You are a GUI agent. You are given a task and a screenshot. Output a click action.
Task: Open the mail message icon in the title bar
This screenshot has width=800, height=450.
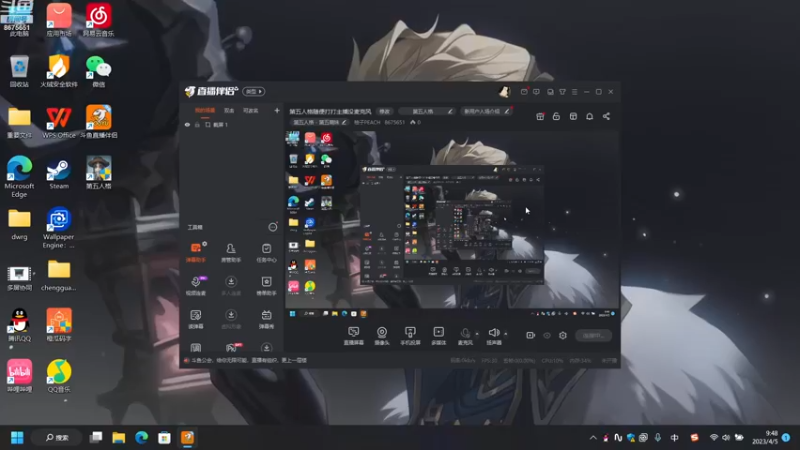(x=524, y=92)
